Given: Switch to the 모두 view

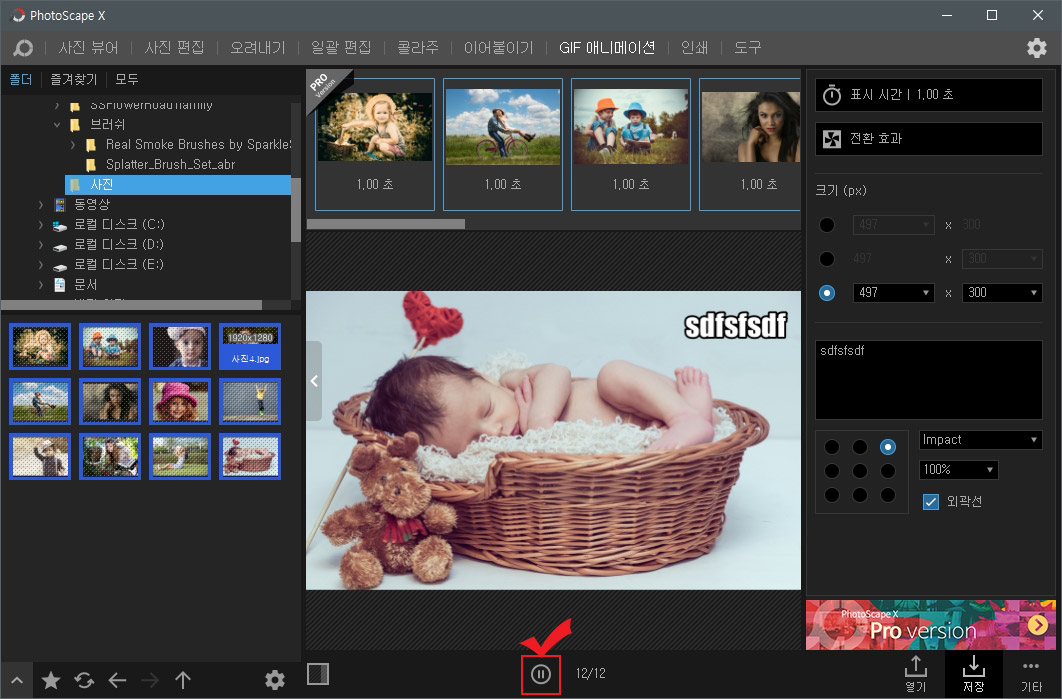Looking at the screenshot, I should point(127,79).
